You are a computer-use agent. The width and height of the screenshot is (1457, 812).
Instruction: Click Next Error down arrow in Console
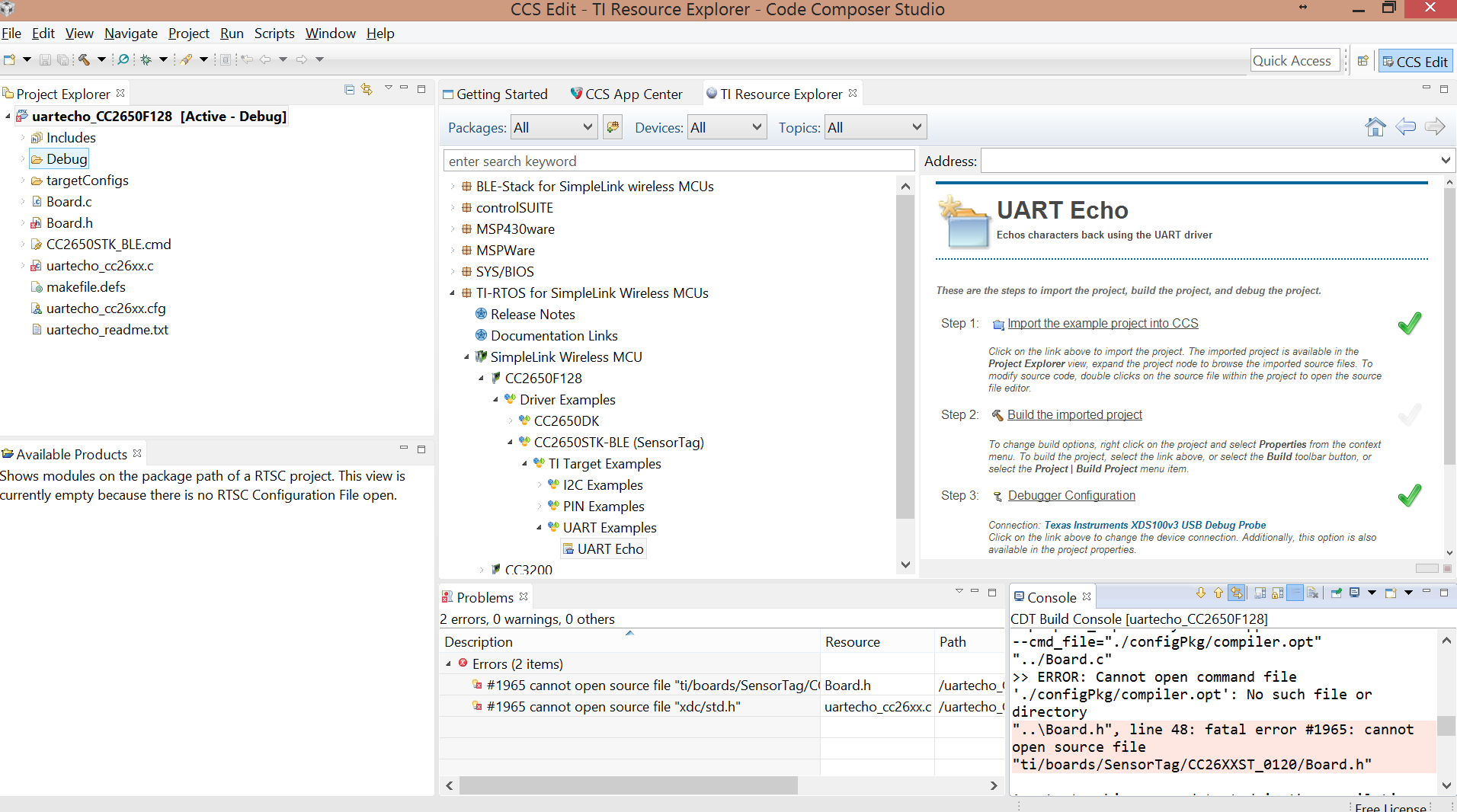[1200, 593]
